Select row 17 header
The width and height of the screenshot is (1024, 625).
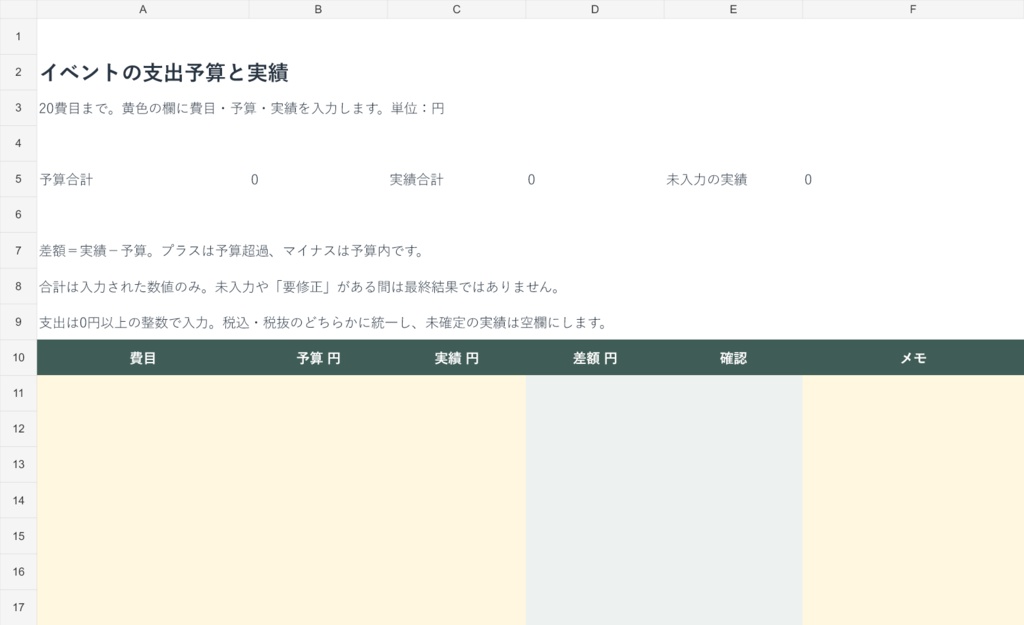click(x=18, y=607)
